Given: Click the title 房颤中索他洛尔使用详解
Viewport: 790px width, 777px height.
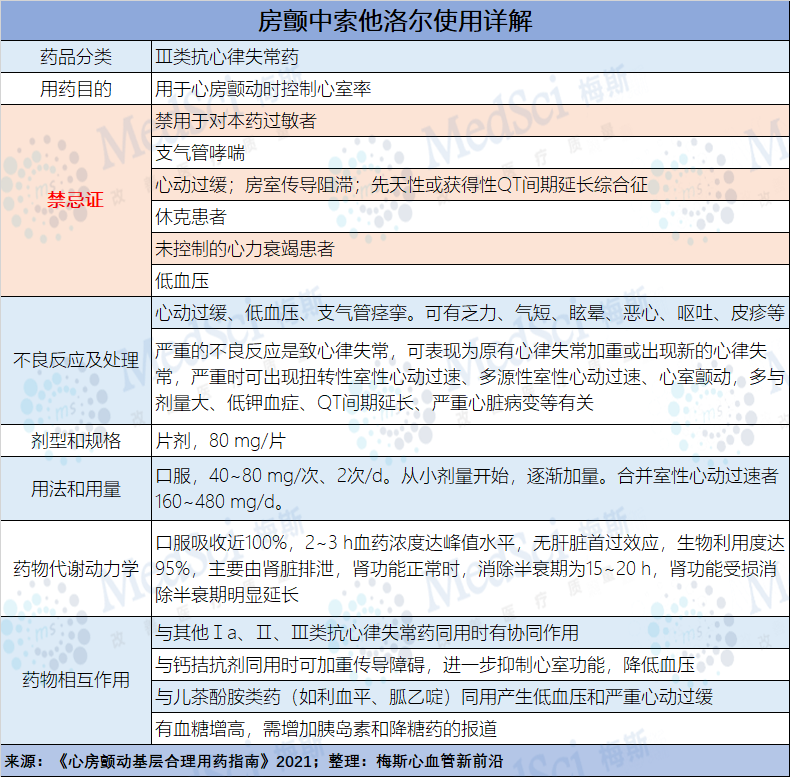Looking at the screenshot, I should (x=395, y=21).
